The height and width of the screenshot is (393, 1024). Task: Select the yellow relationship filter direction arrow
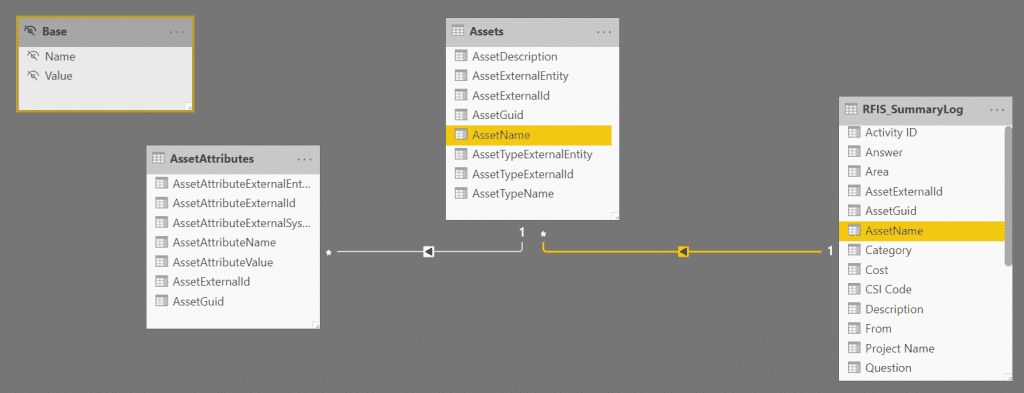(683, 251)
